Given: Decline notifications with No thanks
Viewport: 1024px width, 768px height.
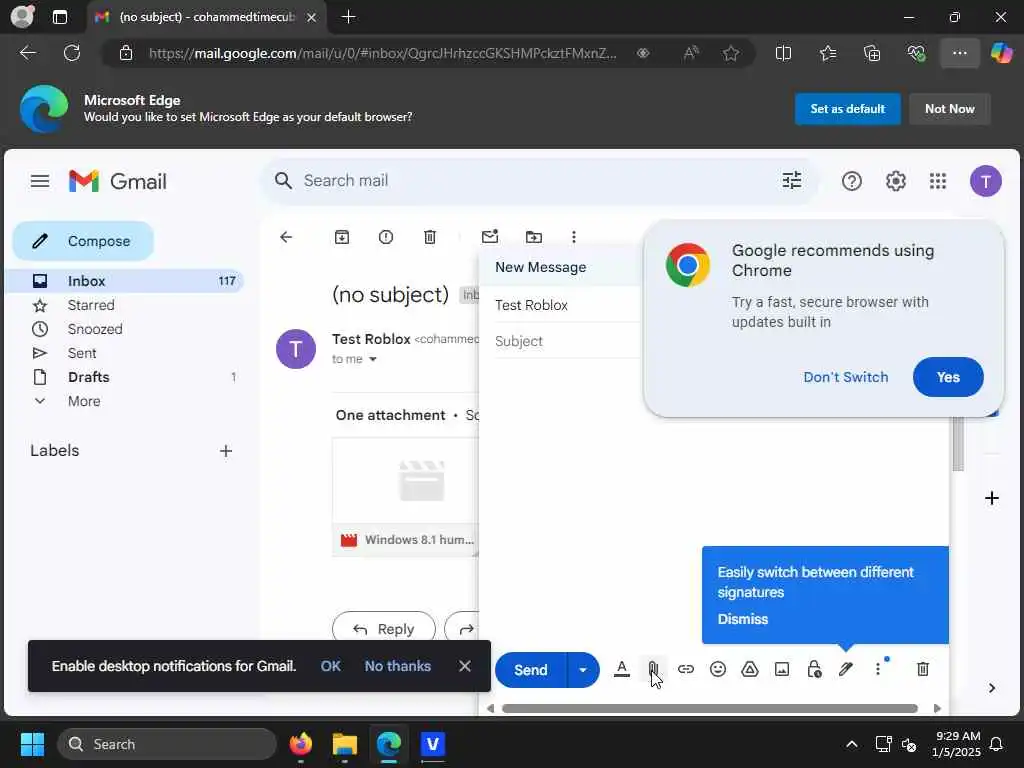Looking at the screenshot, I should (398, 666).
